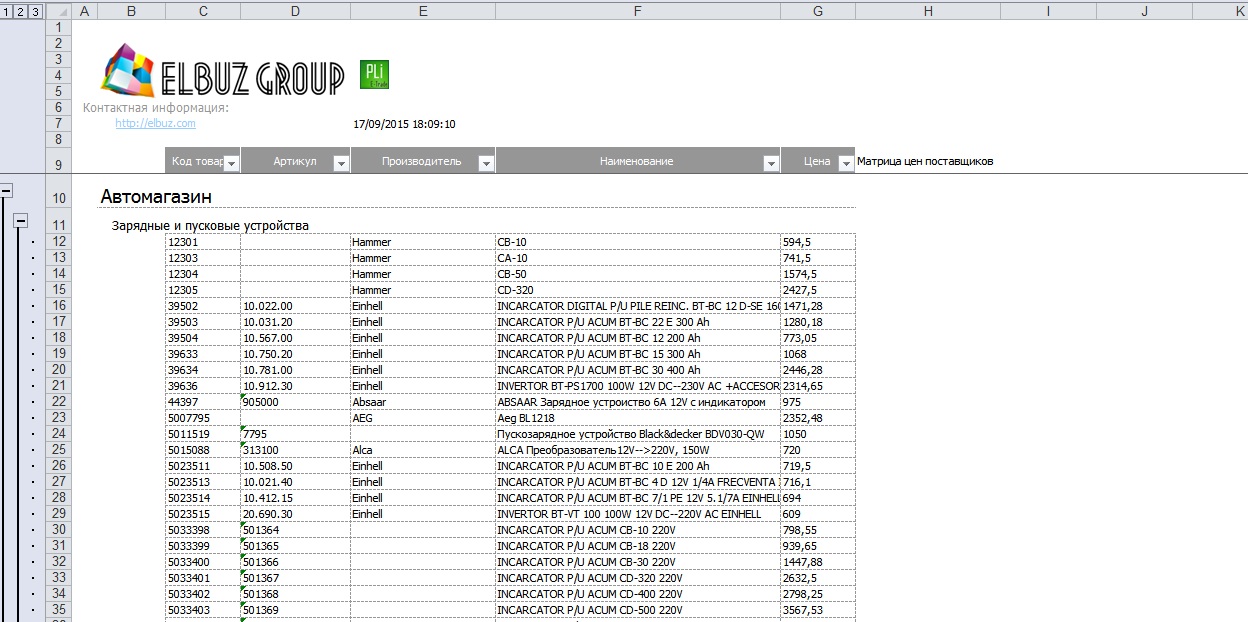Select column H header
This screenshot has width=1248, height=622.
tap(928, 10)
